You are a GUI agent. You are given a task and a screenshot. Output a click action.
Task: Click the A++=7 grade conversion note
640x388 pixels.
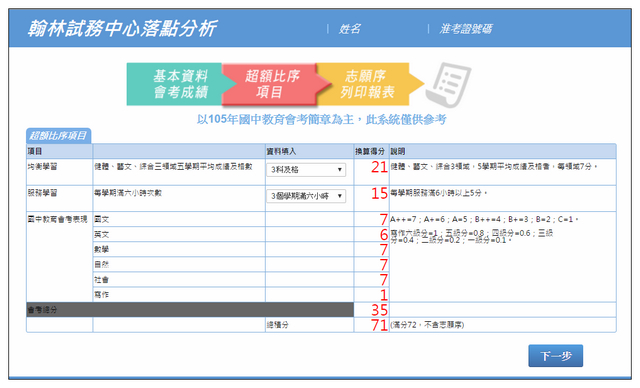click(484, 219)
